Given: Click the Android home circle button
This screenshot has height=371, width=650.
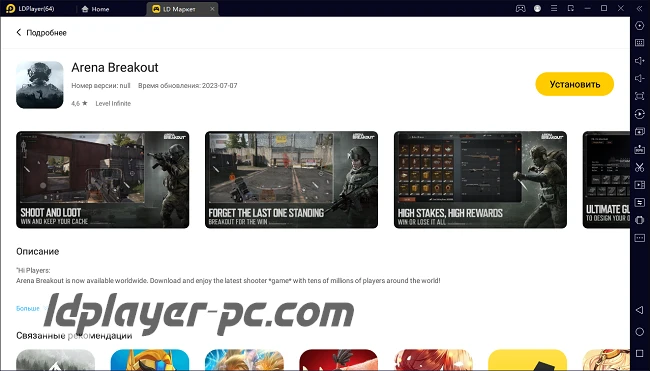Looking at the screenshot, I should (x=640, y=332).
